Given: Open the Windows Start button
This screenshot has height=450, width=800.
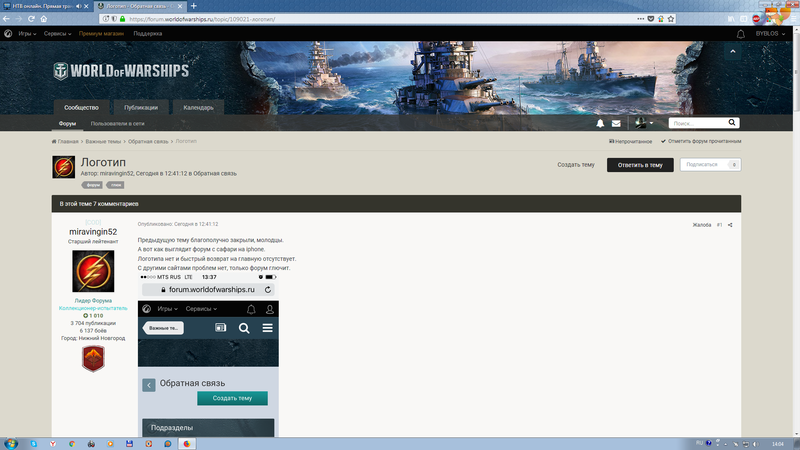Looking at the screenshot, I should coord(10,443).
